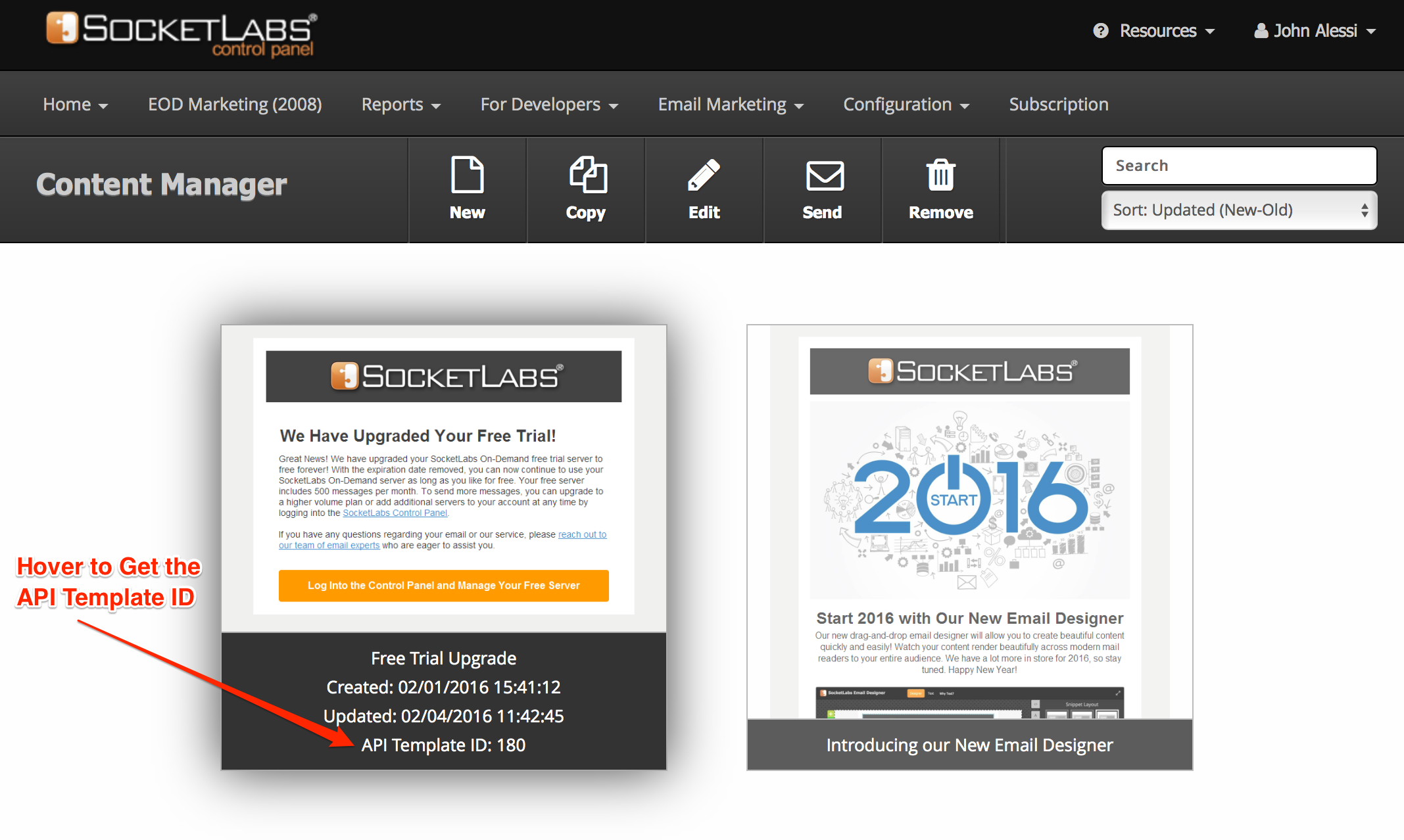Click the 'Created: 02/01/2016 15:41:12' line
This screenshot has width=1404, height=840.
(444, 687)
